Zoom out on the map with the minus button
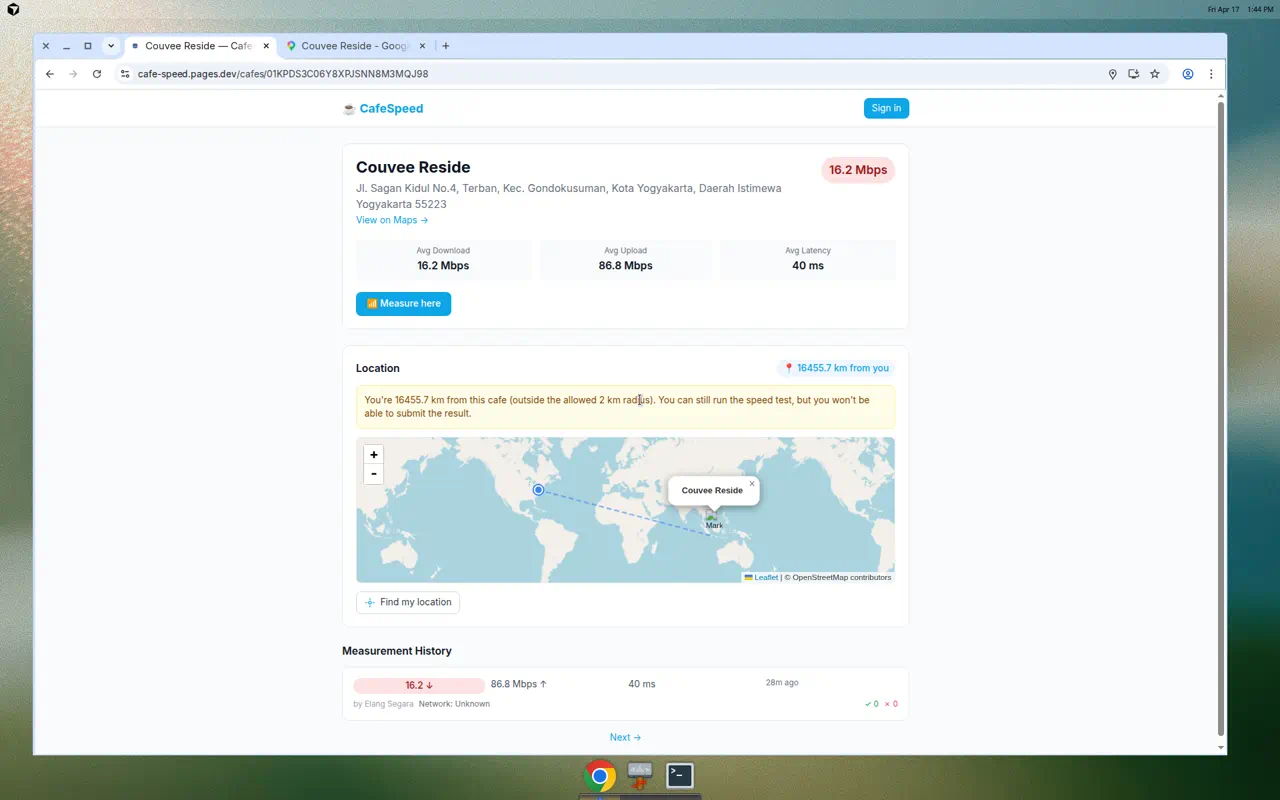Viewport: 1280px width, 800px height. pyautogui.click(x=374, y=474)
